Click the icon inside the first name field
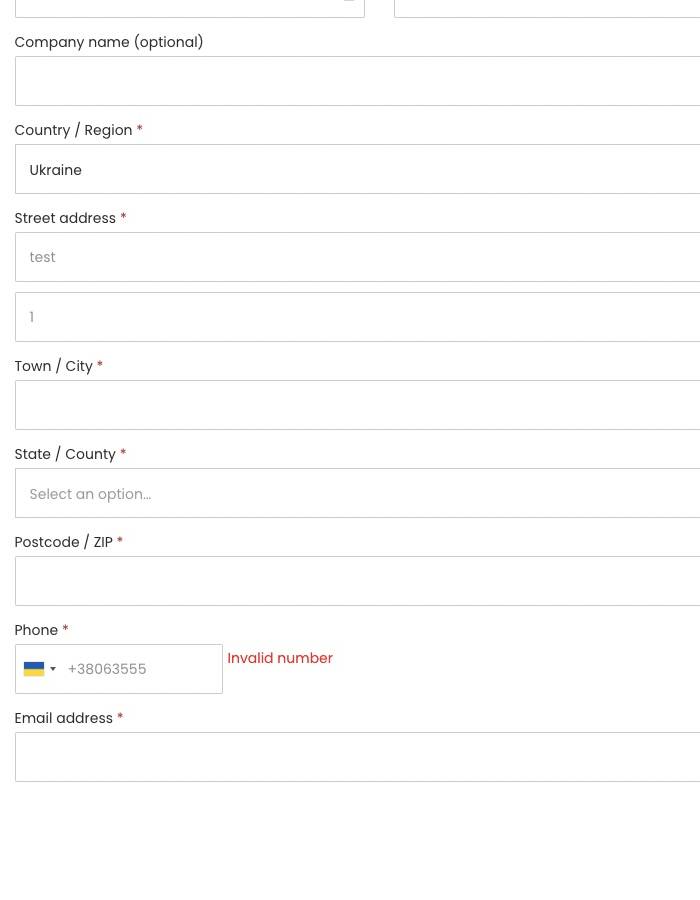Screen dimensions: 700x900 pyautogui.click(x=348, y=3)
